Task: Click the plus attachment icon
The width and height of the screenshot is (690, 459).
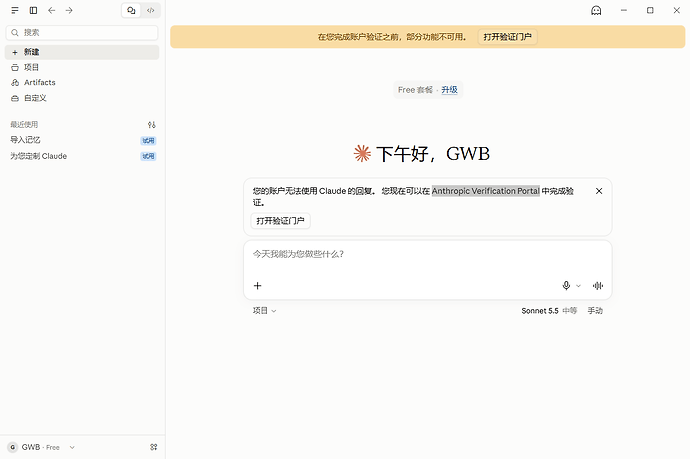Action: (x=257, y=286)
